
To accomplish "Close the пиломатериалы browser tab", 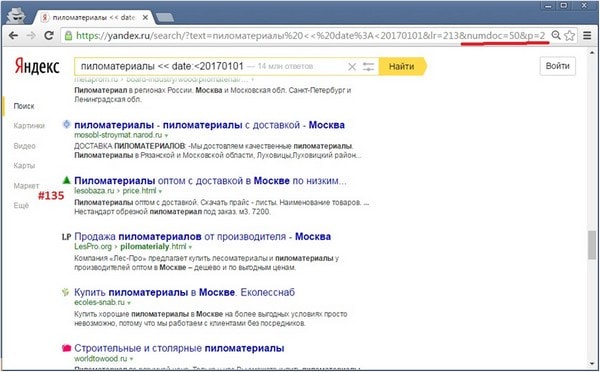I will 145,18.
